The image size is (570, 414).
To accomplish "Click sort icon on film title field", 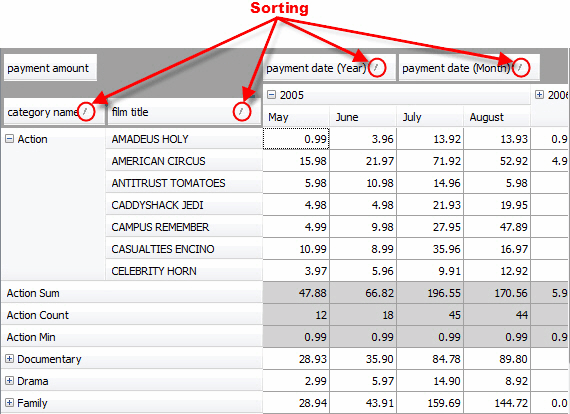I will (241, 112).
